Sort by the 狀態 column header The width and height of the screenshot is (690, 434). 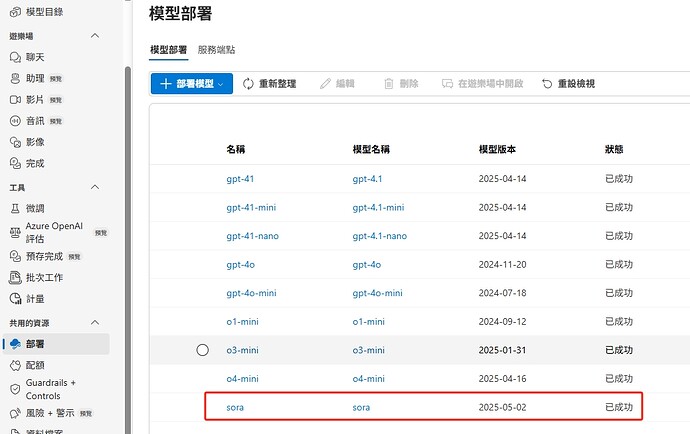(614, 149)
